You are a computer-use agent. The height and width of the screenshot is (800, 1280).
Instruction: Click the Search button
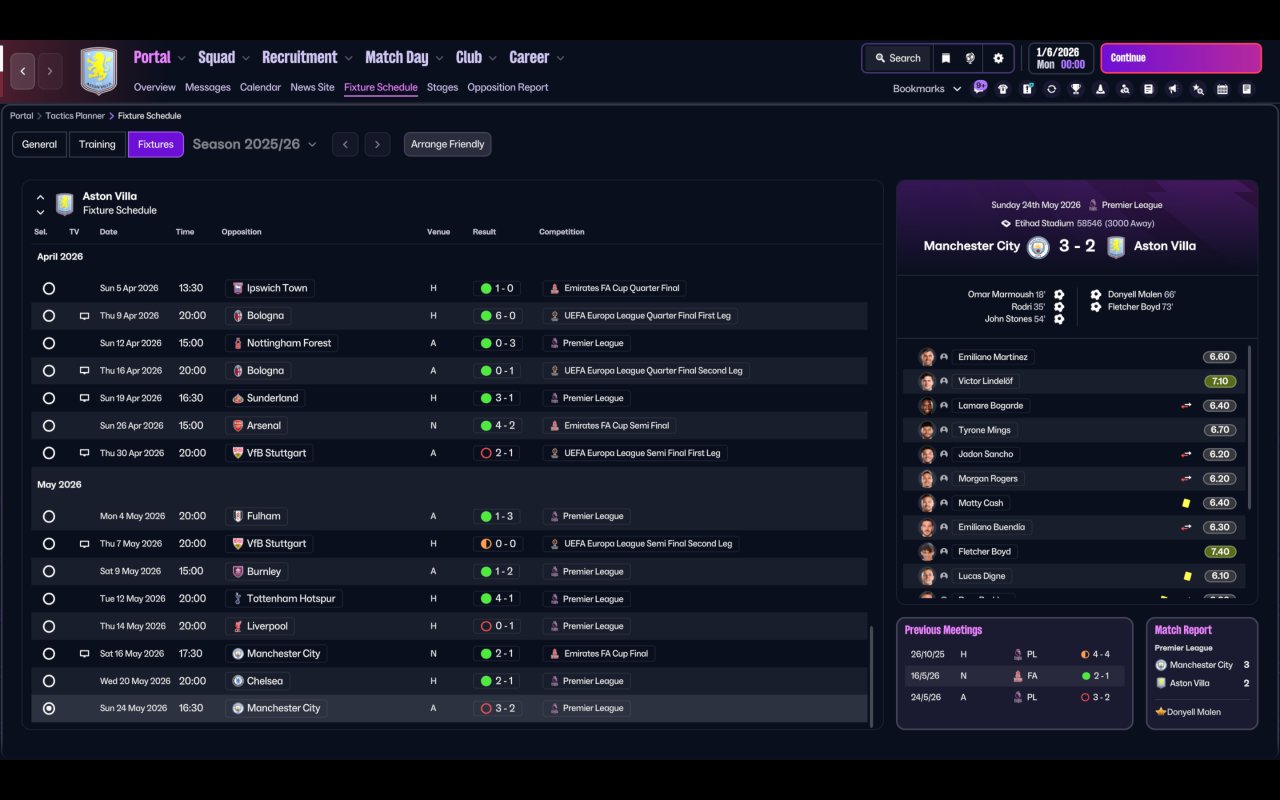coord(897,58)
